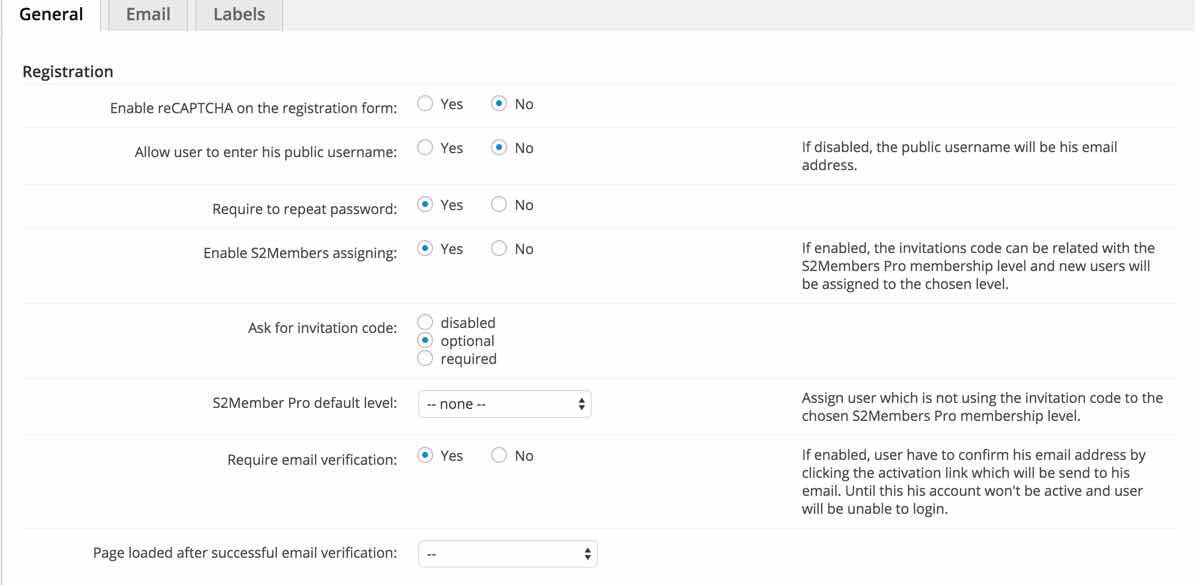Select Yes for S2Members assigning
Image resolution: width=1195 pixels, height=585 pixels.
click(425, 249)
